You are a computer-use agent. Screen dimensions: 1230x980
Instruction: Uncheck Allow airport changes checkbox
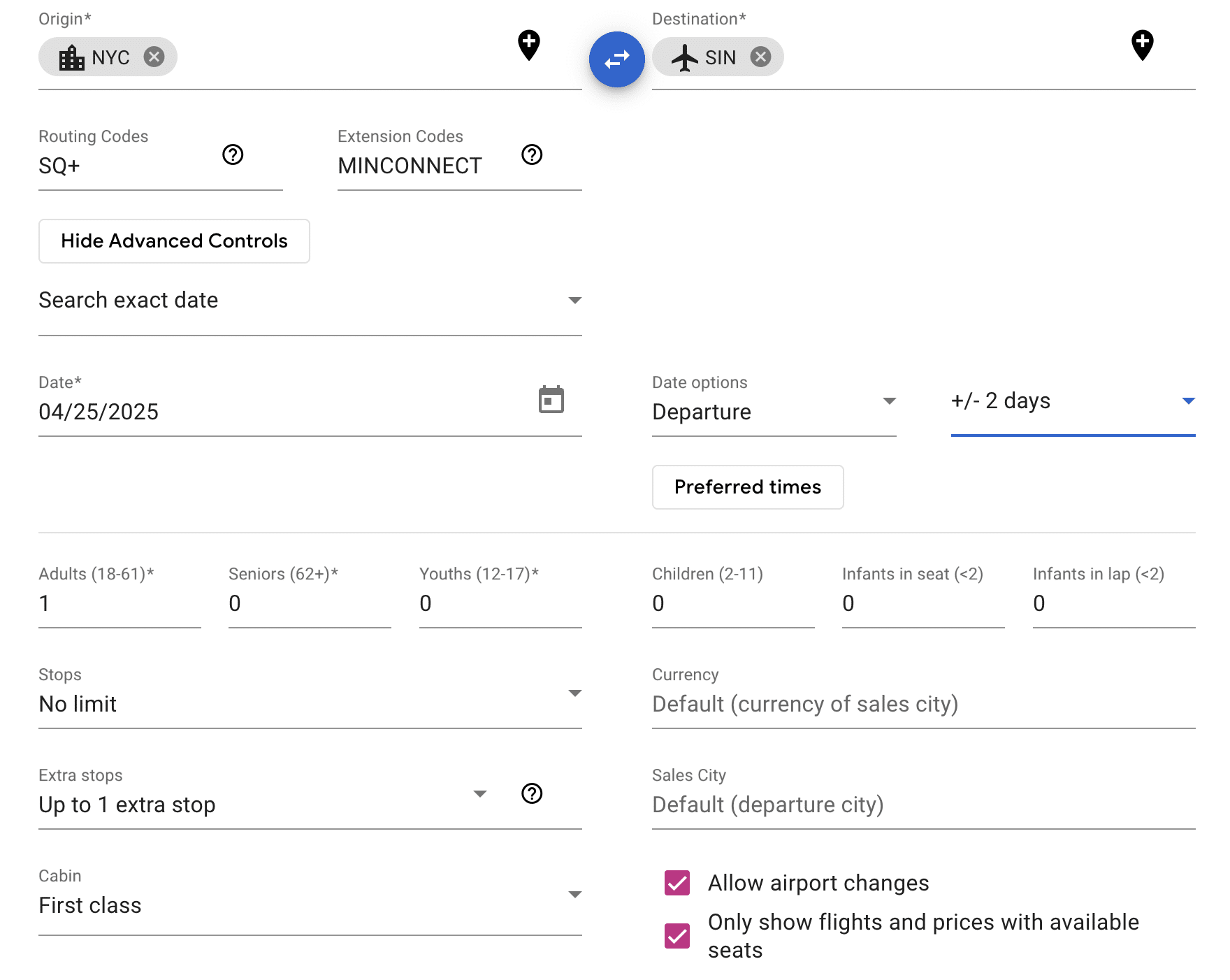677,883
